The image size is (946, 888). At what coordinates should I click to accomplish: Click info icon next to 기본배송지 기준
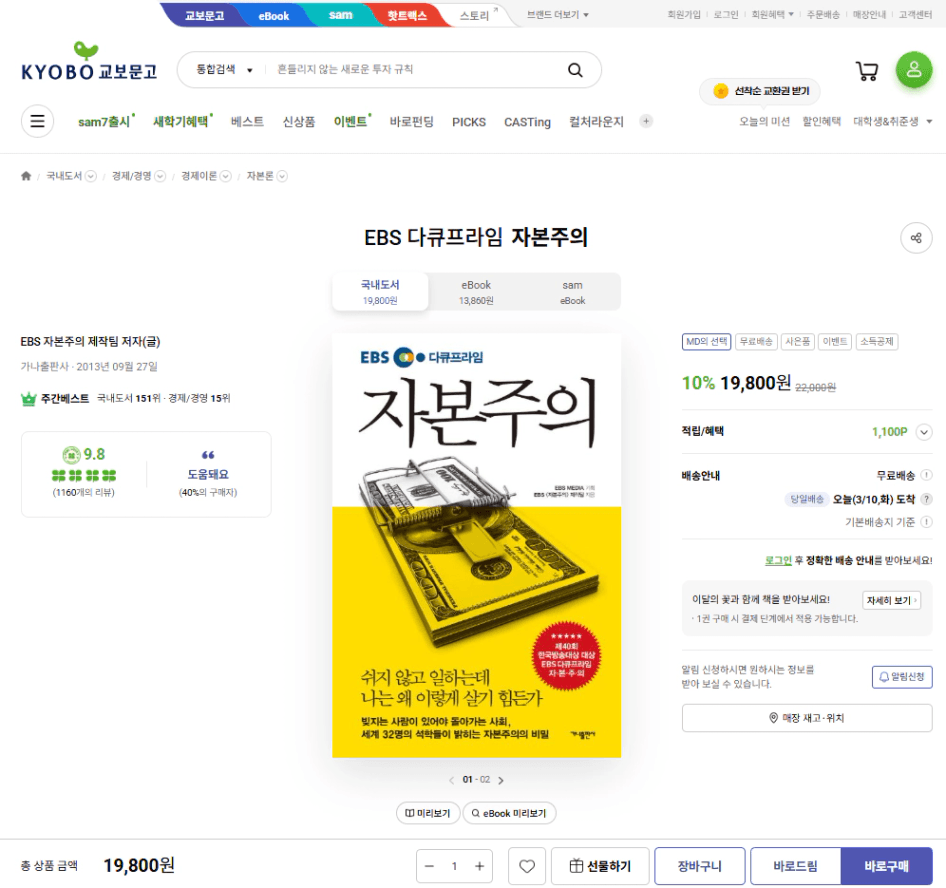click(926, 522)
